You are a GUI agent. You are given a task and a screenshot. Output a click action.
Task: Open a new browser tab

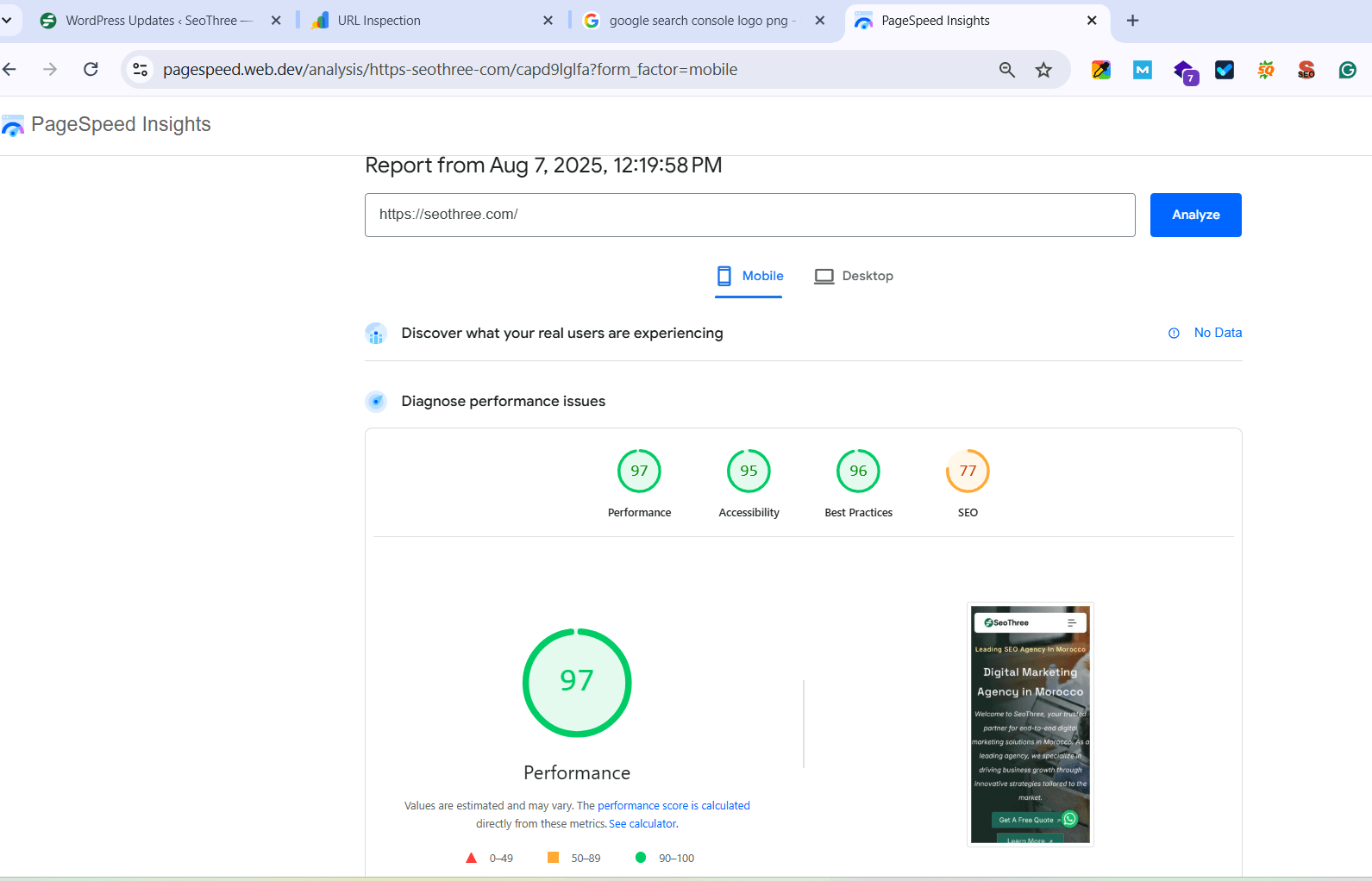tap(1133, 21)
